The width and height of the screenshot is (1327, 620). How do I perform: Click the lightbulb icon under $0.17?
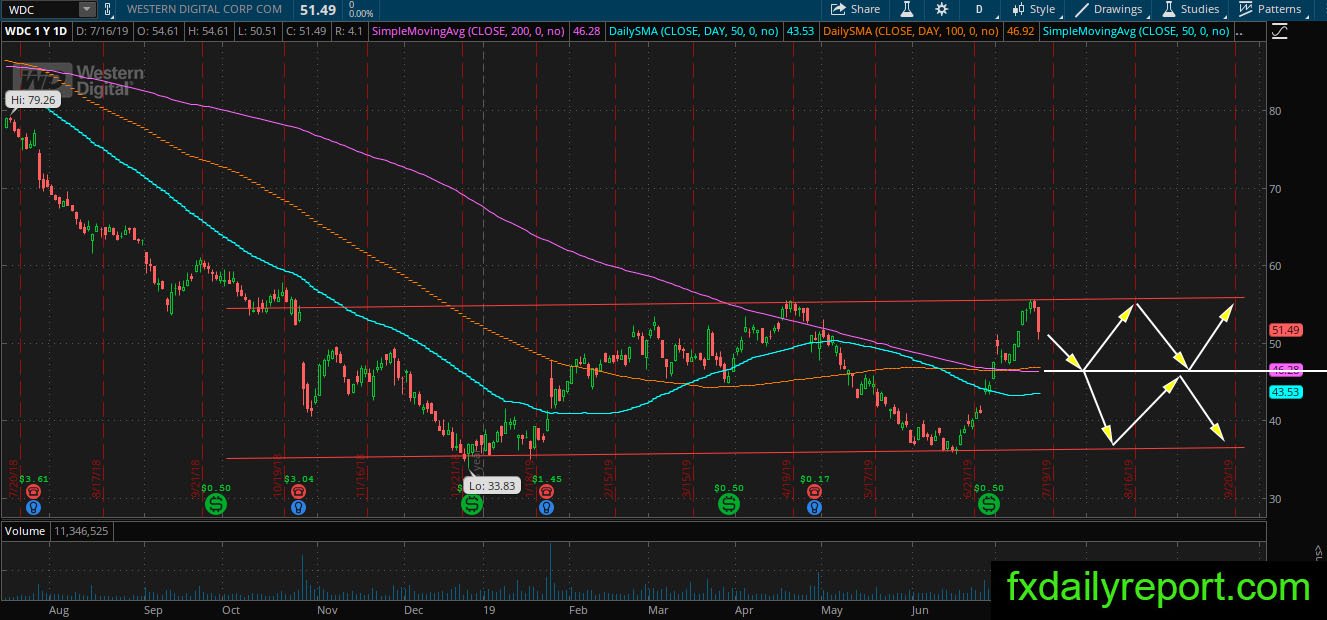[815, 508]
